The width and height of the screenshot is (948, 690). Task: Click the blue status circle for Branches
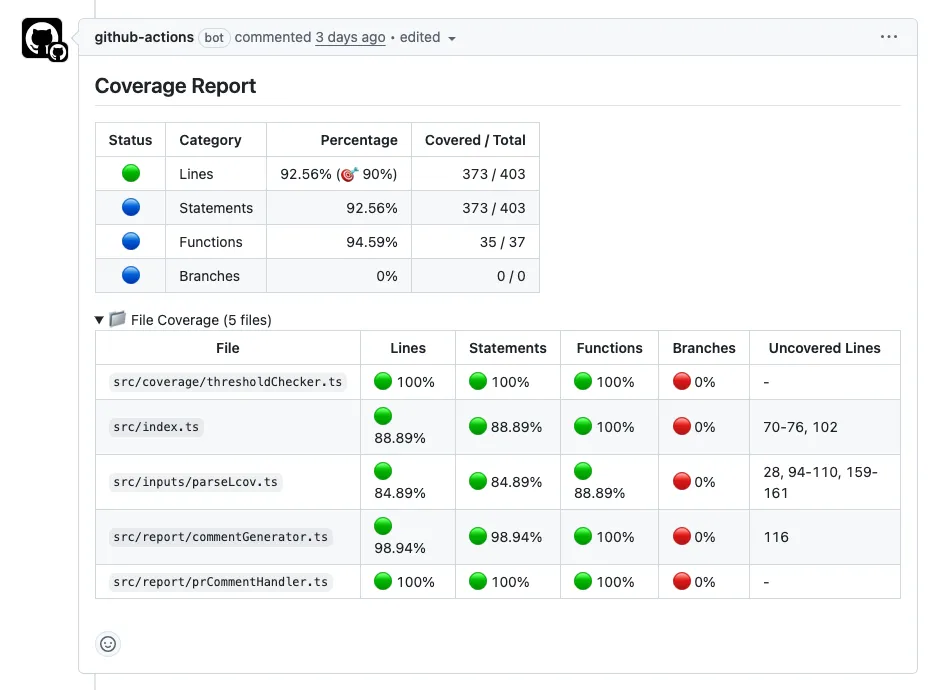pos(130,275)
